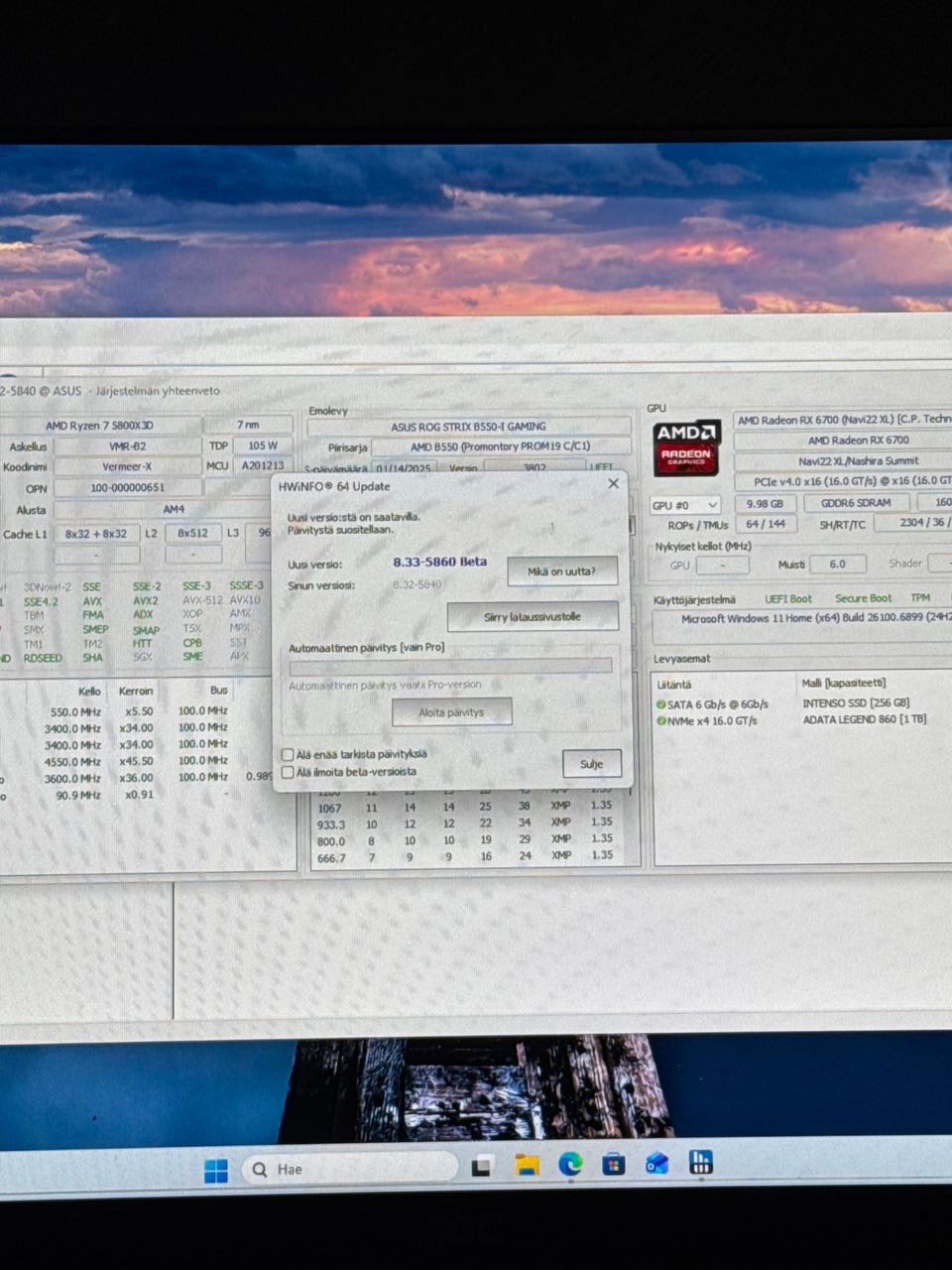Click 'Siirry lataussivustolle' button

(533, 617)
